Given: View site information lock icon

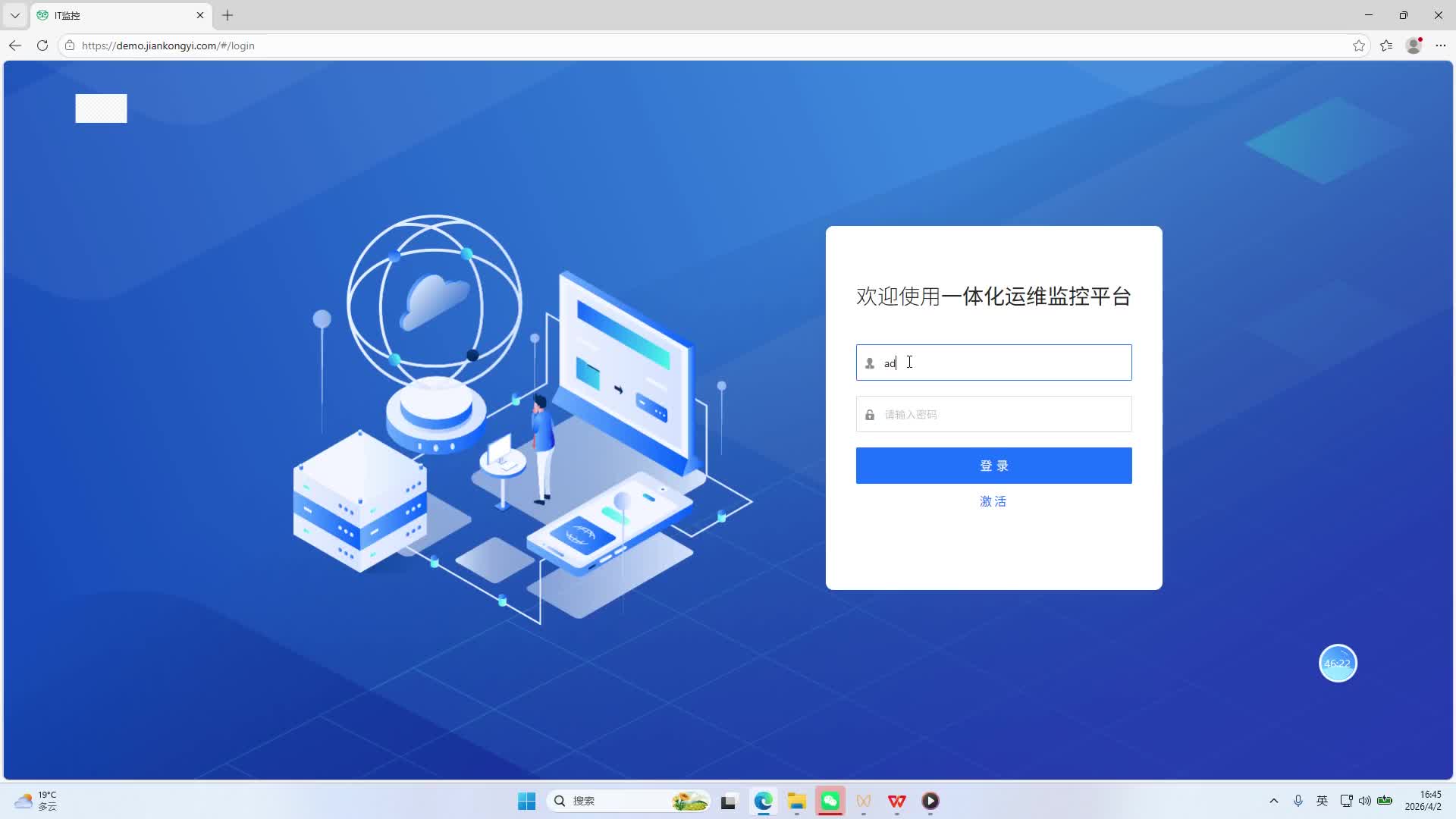Looking at the screenshot, I should coord(70,45).
